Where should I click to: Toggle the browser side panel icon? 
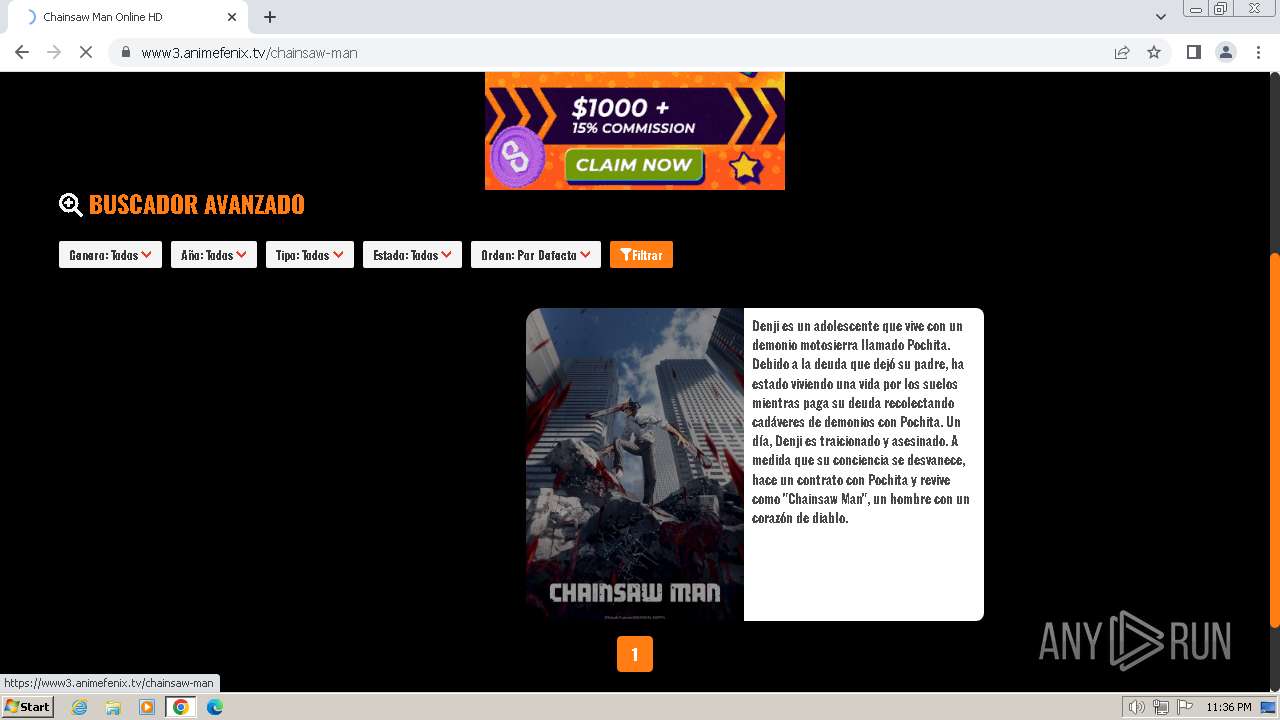coord(1194,52)
